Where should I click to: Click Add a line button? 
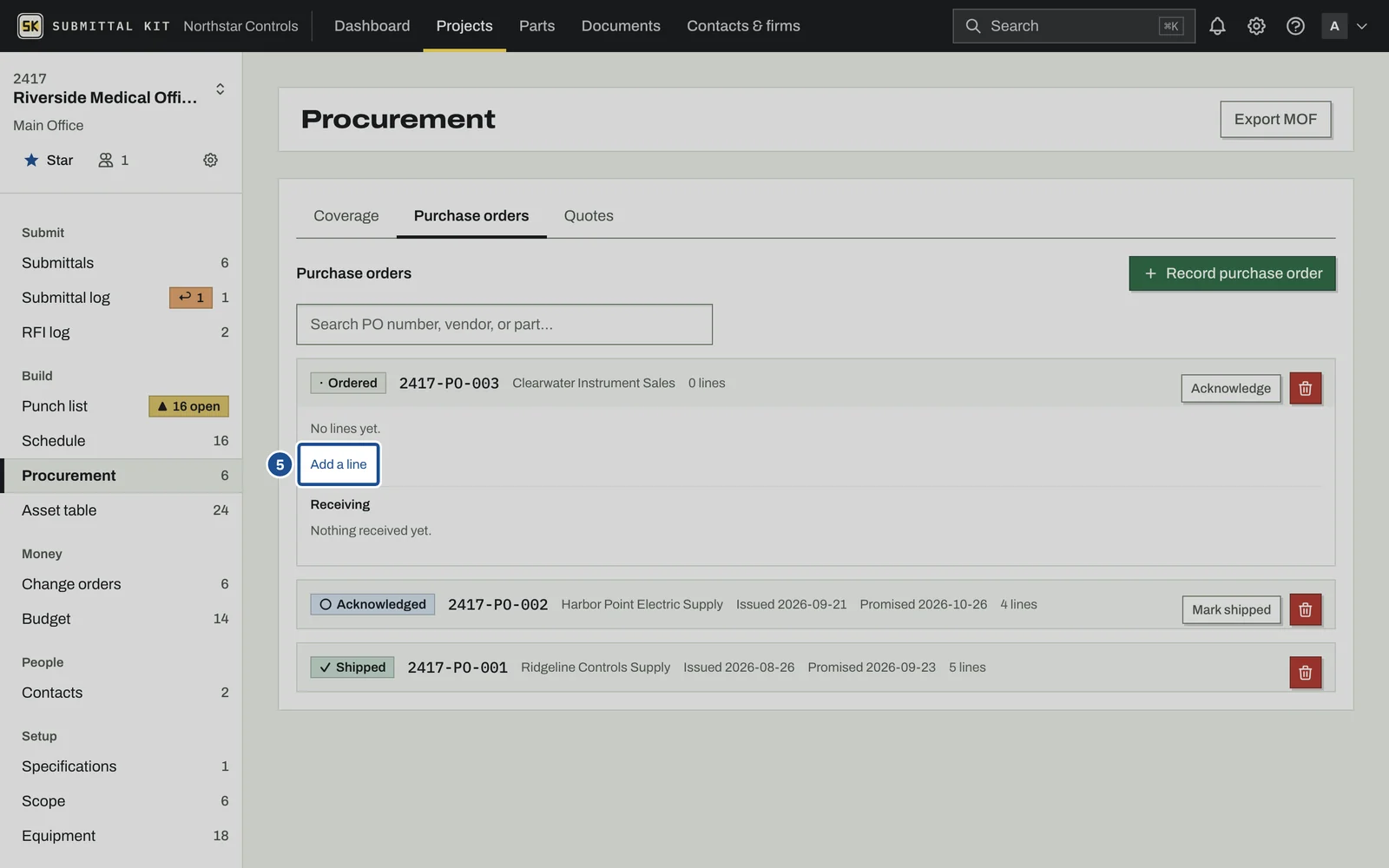point(339,464)
